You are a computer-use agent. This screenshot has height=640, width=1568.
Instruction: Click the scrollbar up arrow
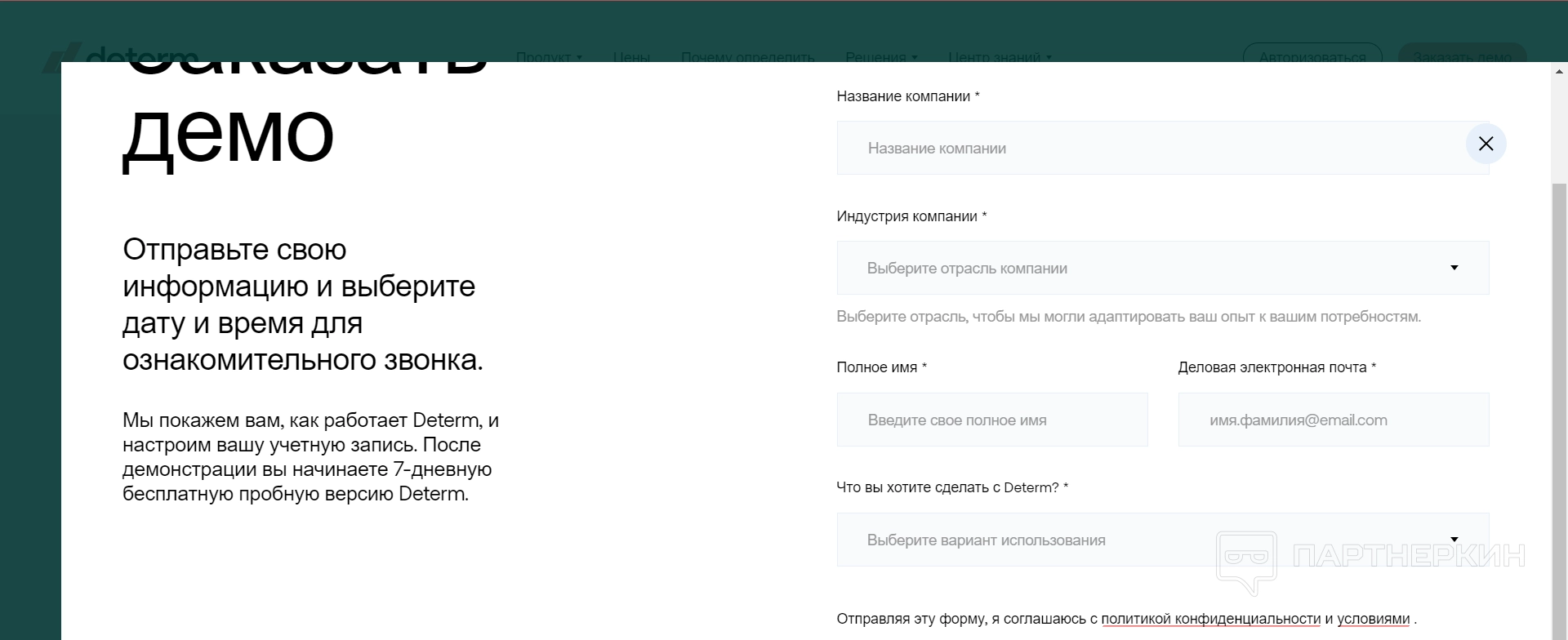pyautogui.click(x=1559, y=71)
